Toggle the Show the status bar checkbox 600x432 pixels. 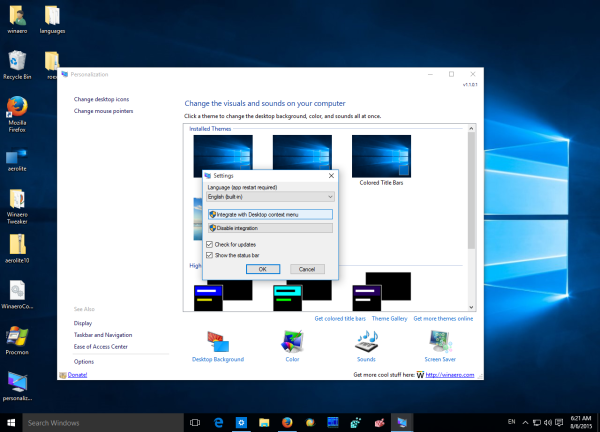[x=209, y=255]
